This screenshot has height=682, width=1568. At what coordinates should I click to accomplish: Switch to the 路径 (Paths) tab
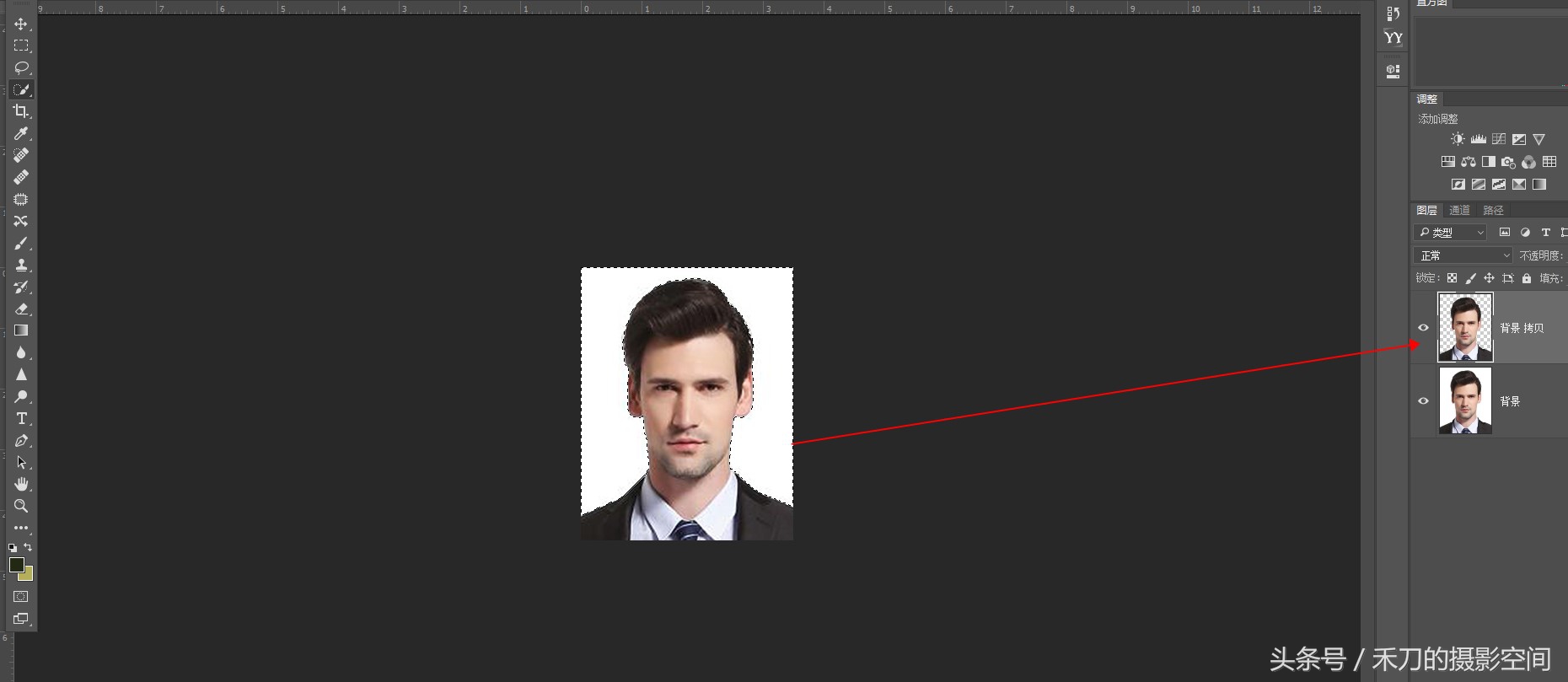[1493, 211]
